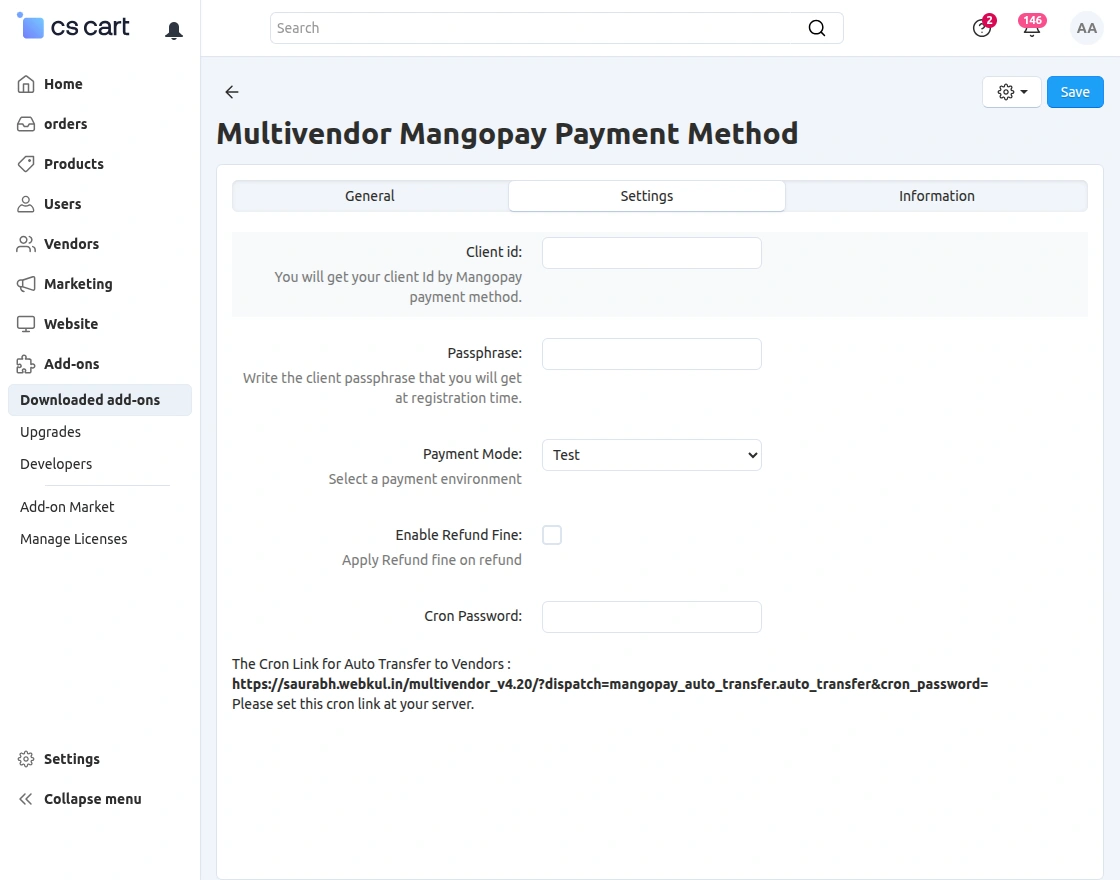Open notifications with badge 146

point(1031,27)
